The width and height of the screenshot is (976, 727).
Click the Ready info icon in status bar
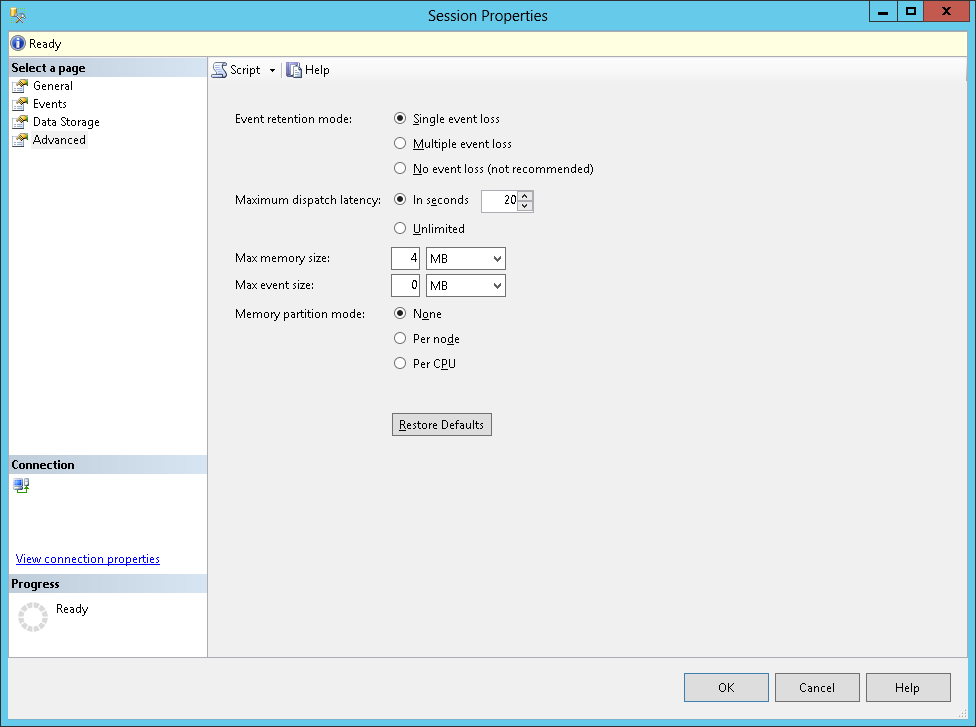coord(18,44)
